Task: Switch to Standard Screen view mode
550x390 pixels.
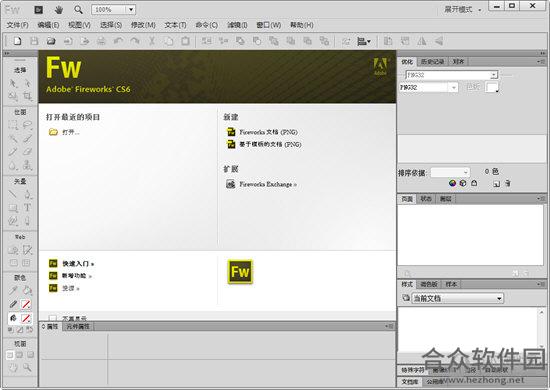Action: click(10, 355)
